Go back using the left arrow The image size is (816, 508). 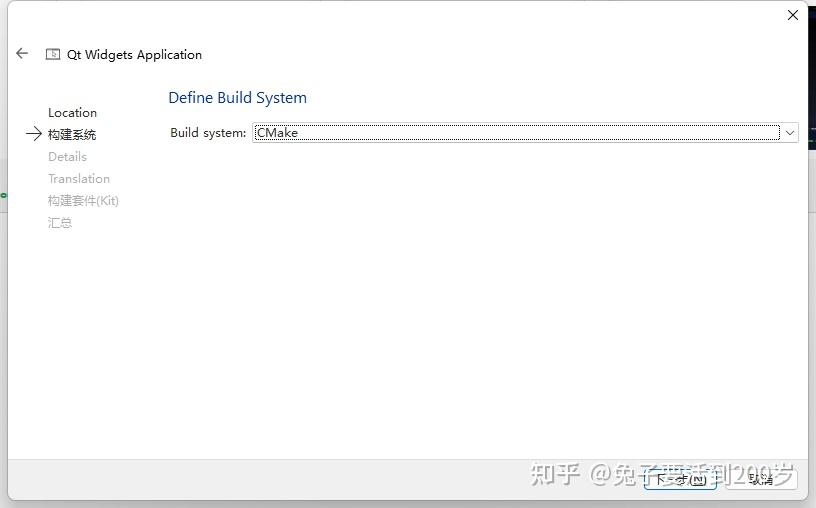(x=22, y=53)
